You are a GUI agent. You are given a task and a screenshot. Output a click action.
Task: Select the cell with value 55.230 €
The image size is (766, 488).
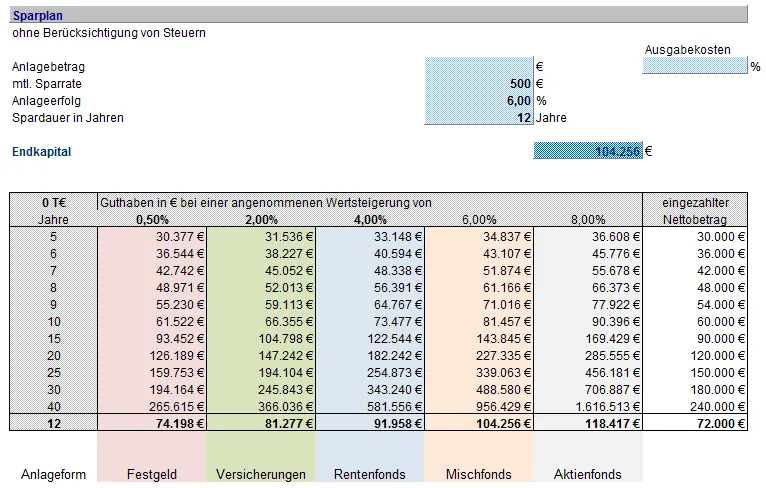pyautogui.click(x=152, y=305)
